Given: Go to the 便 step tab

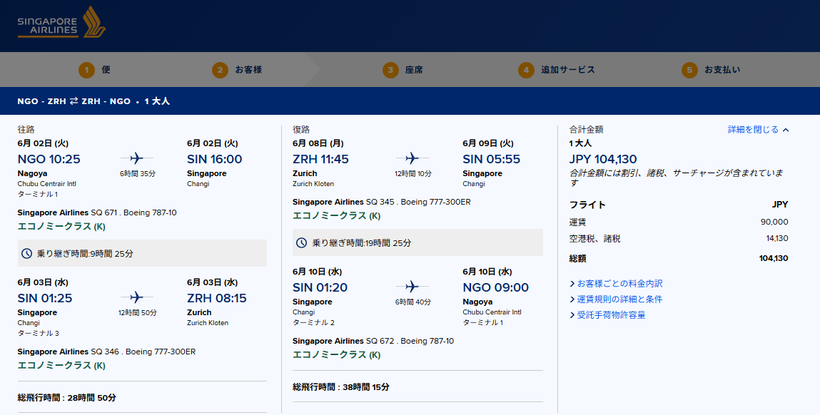Looking at the screenshot, I should click(x=95, y=70).
